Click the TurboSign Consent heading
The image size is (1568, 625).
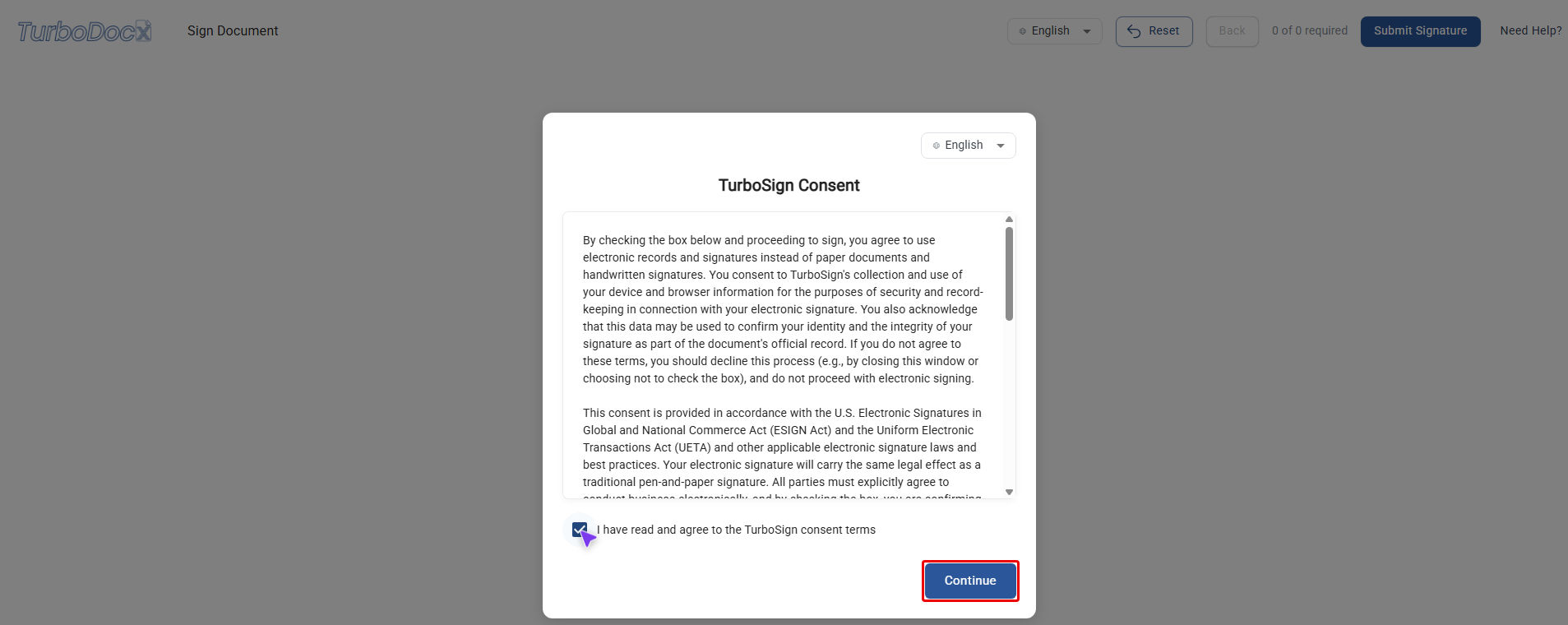789,186
